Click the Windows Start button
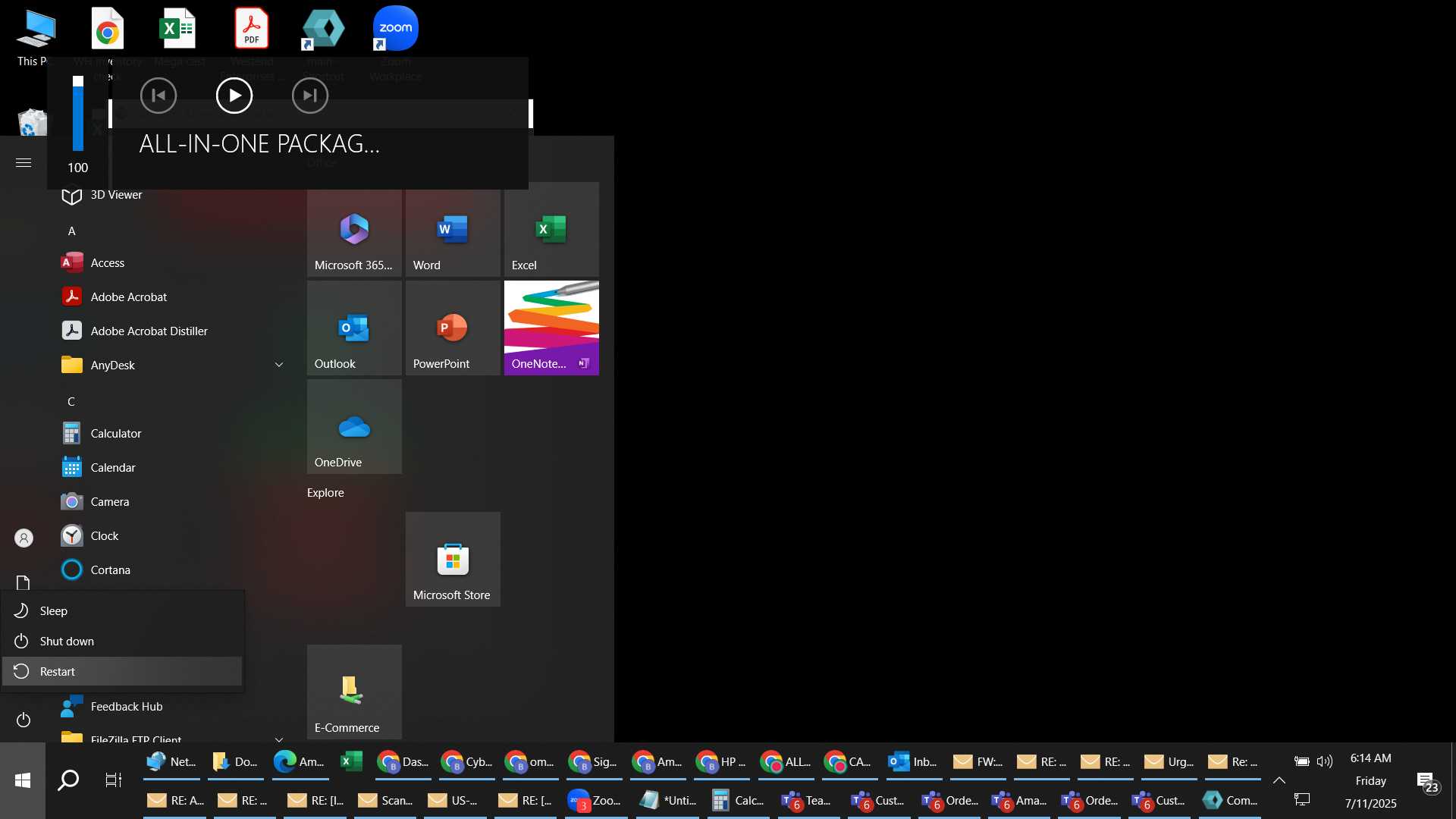 coord(23,780)
